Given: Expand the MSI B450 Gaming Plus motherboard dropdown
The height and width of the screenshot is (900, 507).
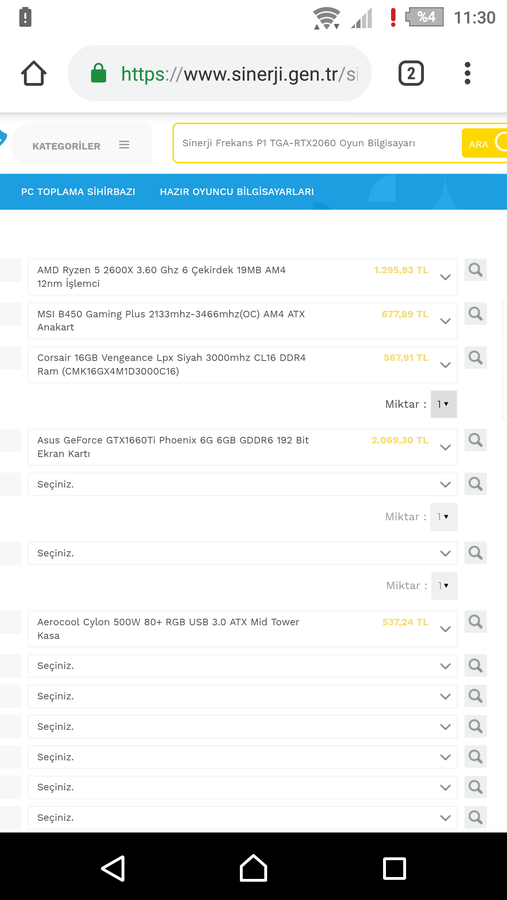Looking at the screenshot, I should pos(242,321).
